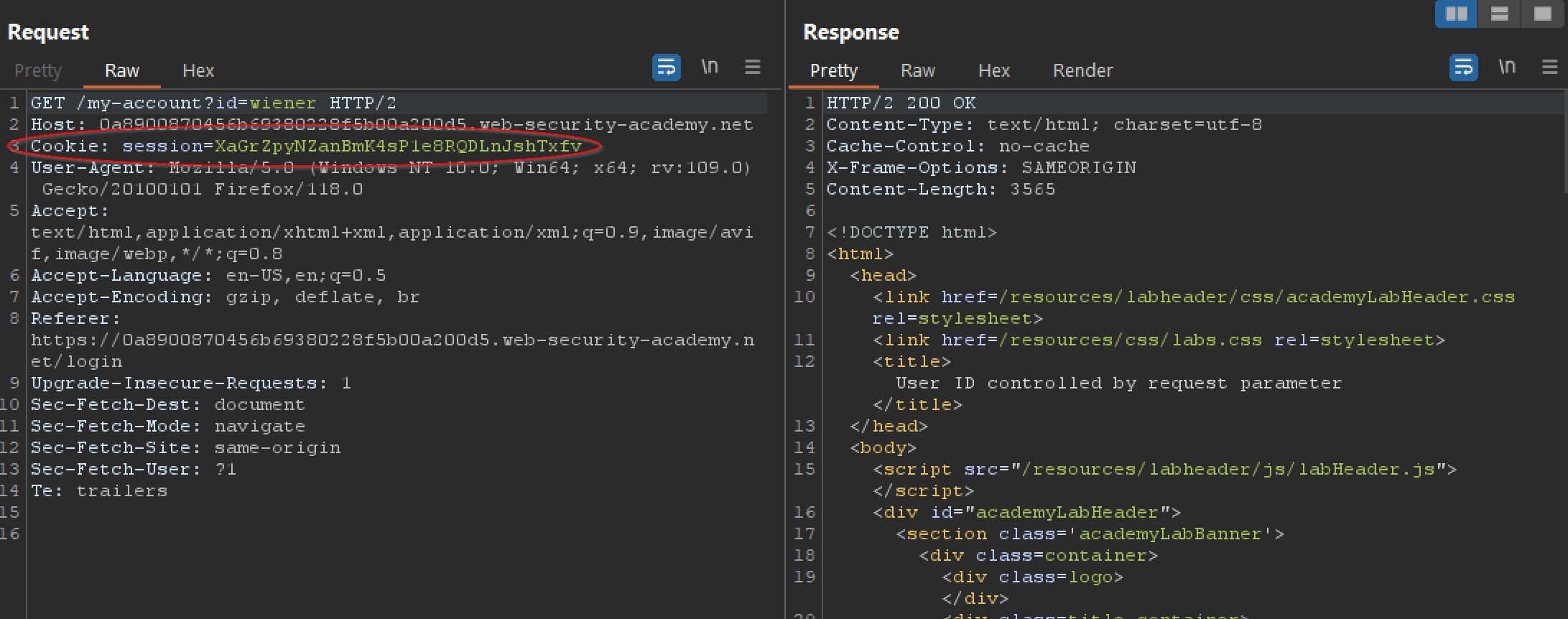Open the Response Render tab
Screen dimensions: 1568x619
[x=1082, y=70]
